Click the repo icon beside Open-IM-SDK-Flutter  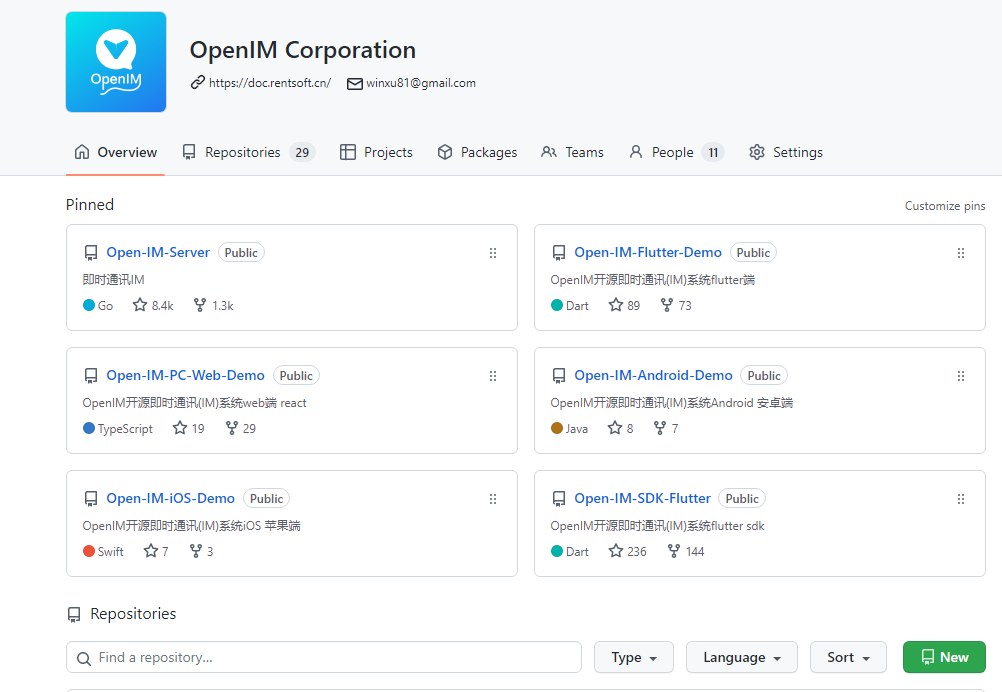tap(559, 499)
